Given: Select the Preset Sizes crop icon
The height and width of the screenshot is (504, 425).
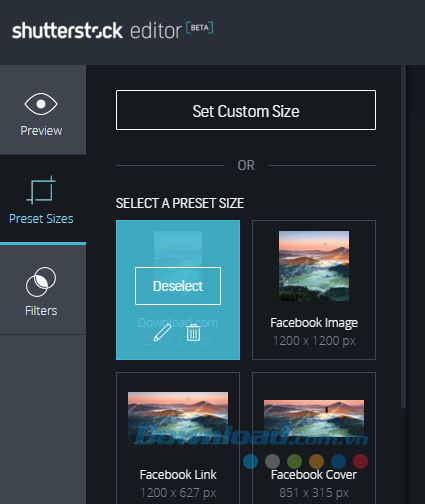Looking at the screenshot, I should [x=41, y=190].
